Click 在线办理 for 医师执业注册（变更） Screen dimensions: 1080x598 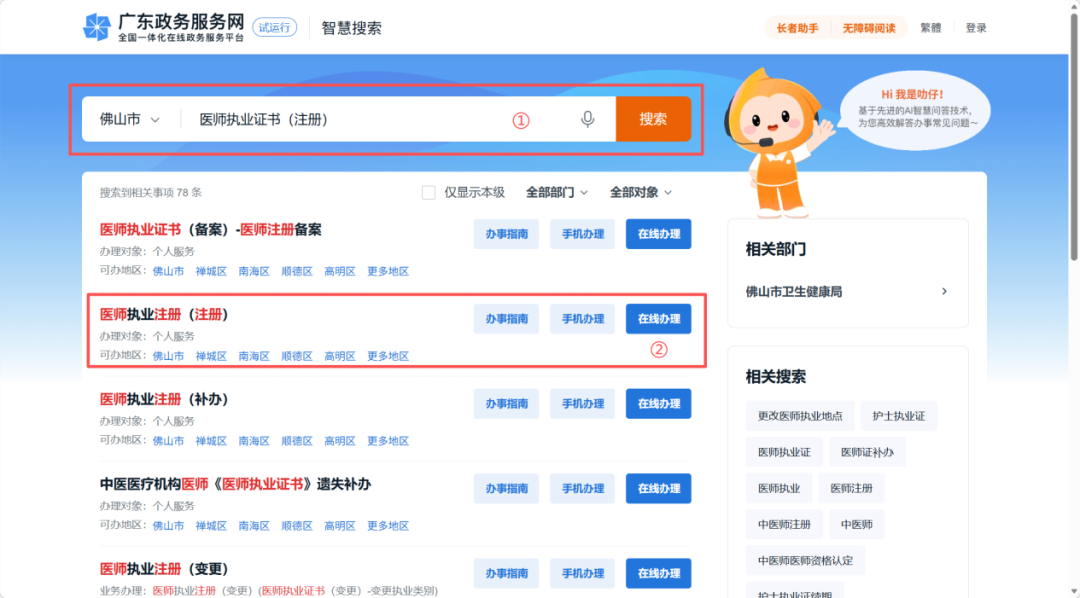(658, 573)
